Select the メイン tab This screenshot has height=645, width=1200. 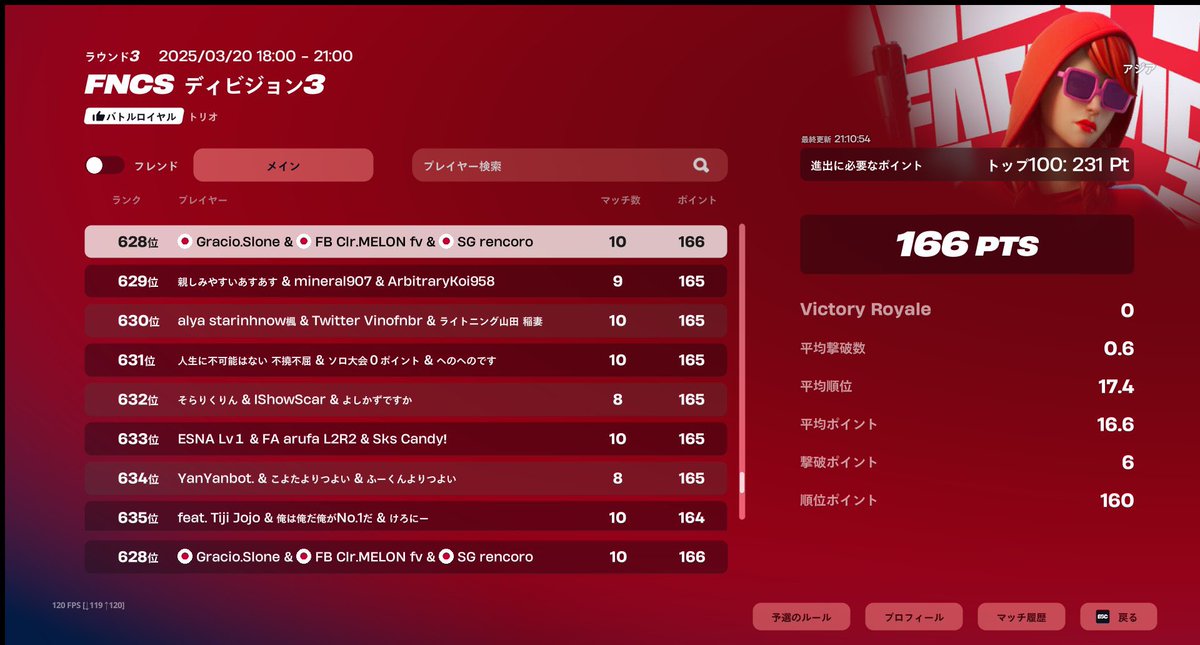[x=283, y=166]
